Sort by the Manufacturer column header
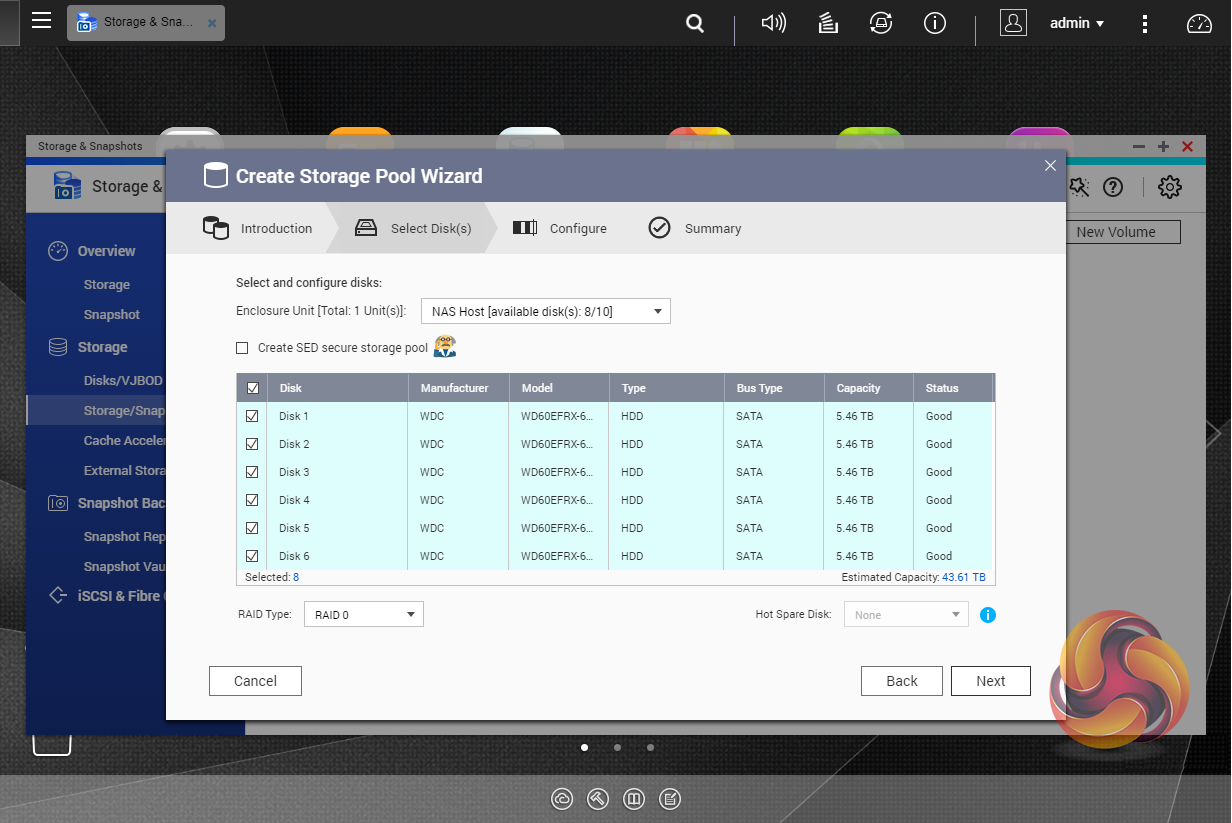 (x=459, y=388)
